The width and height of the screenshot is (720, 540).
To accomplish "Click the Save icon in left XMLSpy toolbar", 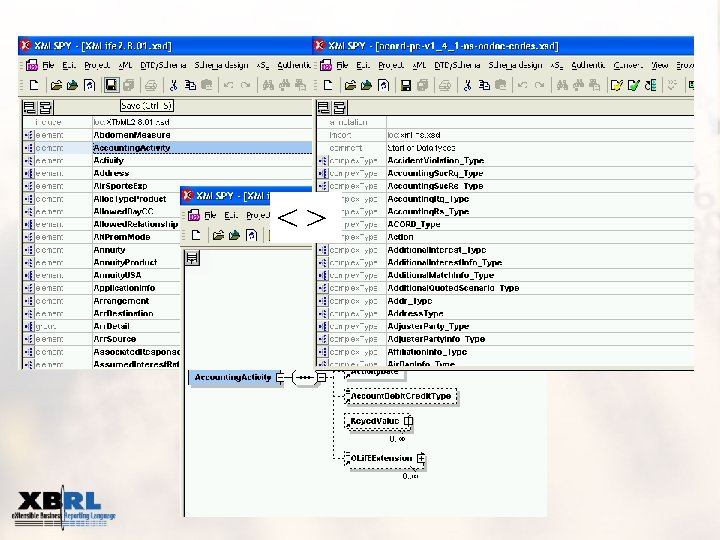I will pyautogui.click(x=111, y=85).
